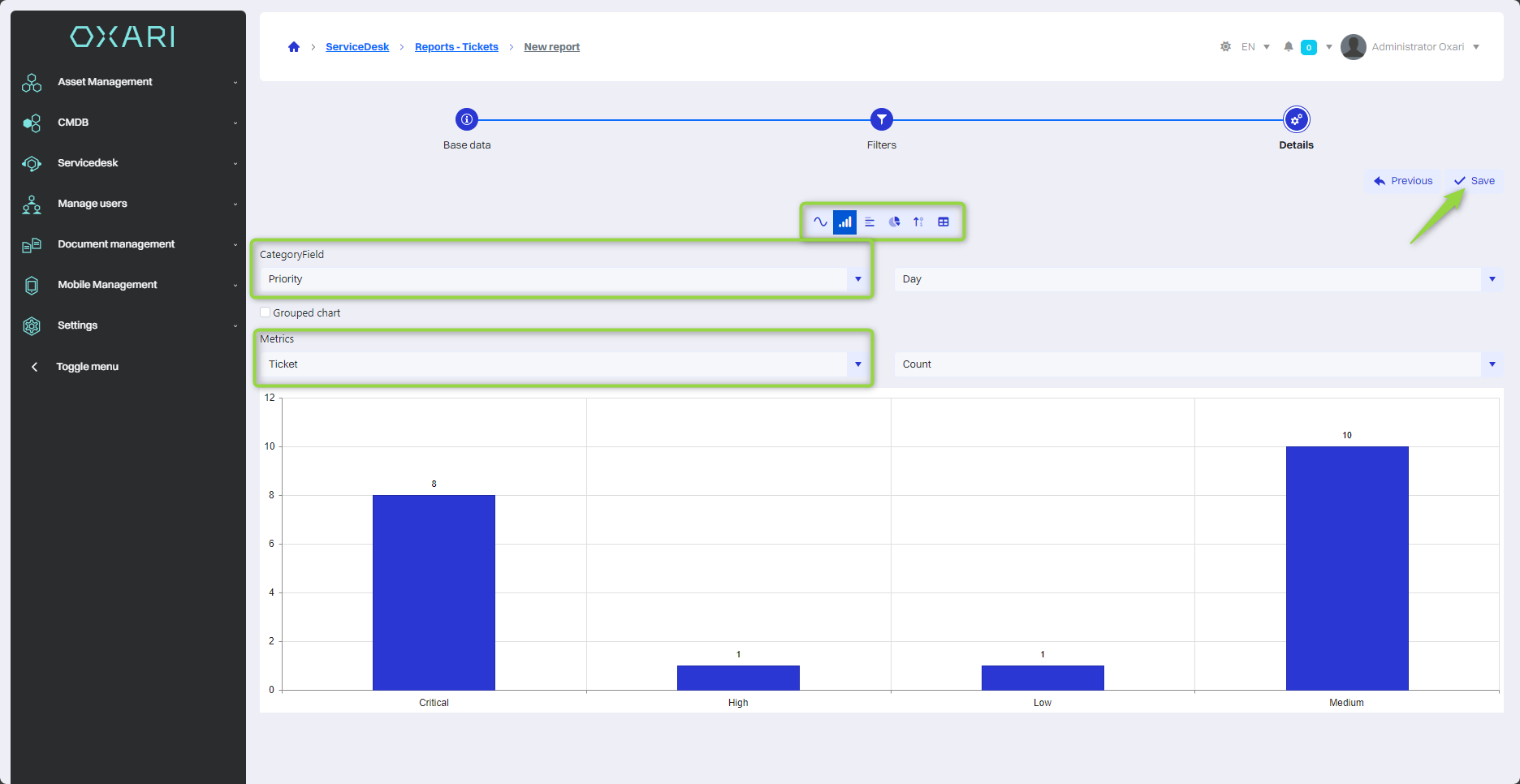The height and width of the screenshot is (784, 1520).
Task: Select the table view chart icon
Action: 944,222
